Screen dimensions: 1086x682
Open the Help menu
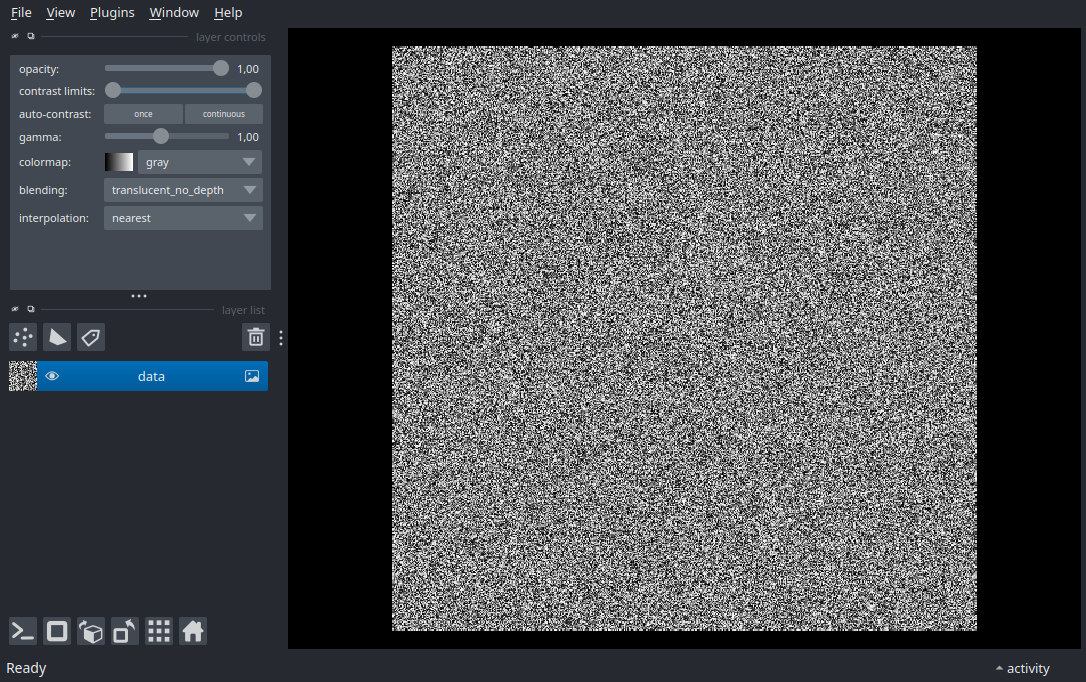228,12
